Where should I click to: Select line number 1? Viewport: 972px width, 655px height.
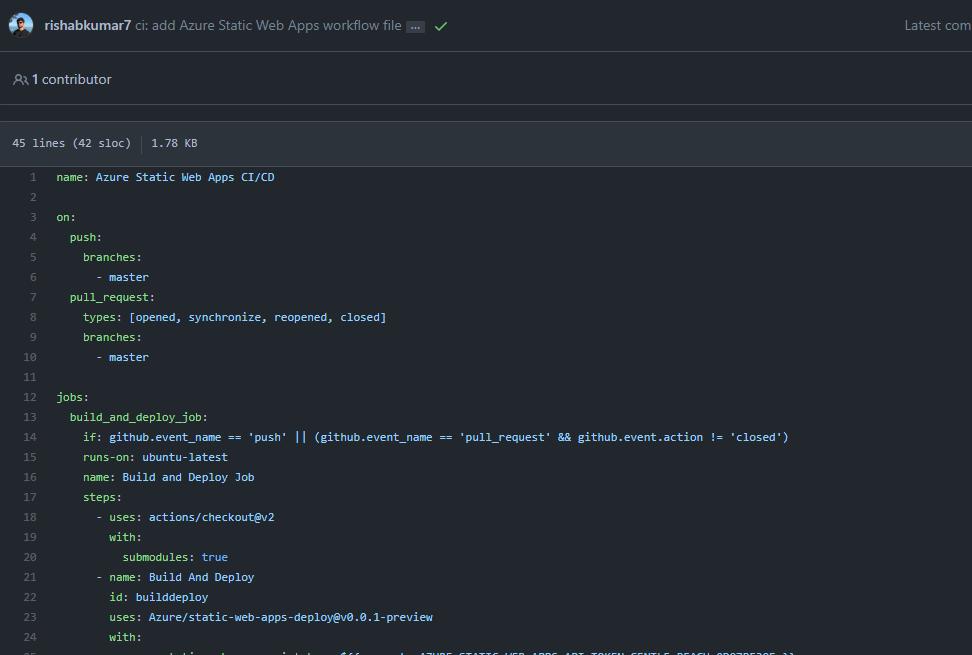(x=33, y=177)
